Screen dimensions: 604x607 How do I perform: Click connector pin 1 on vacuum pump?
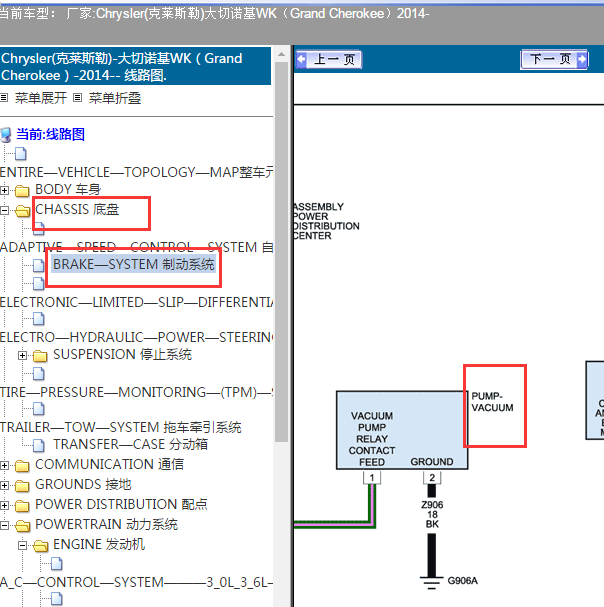pyautogui.click(x=372, y=478)
